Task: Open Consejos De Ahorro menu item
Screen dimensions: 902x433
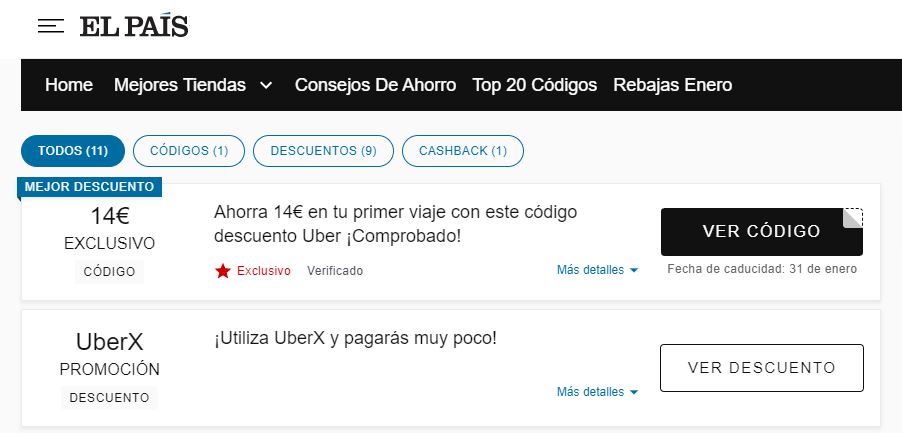Action: click(375, 85)
